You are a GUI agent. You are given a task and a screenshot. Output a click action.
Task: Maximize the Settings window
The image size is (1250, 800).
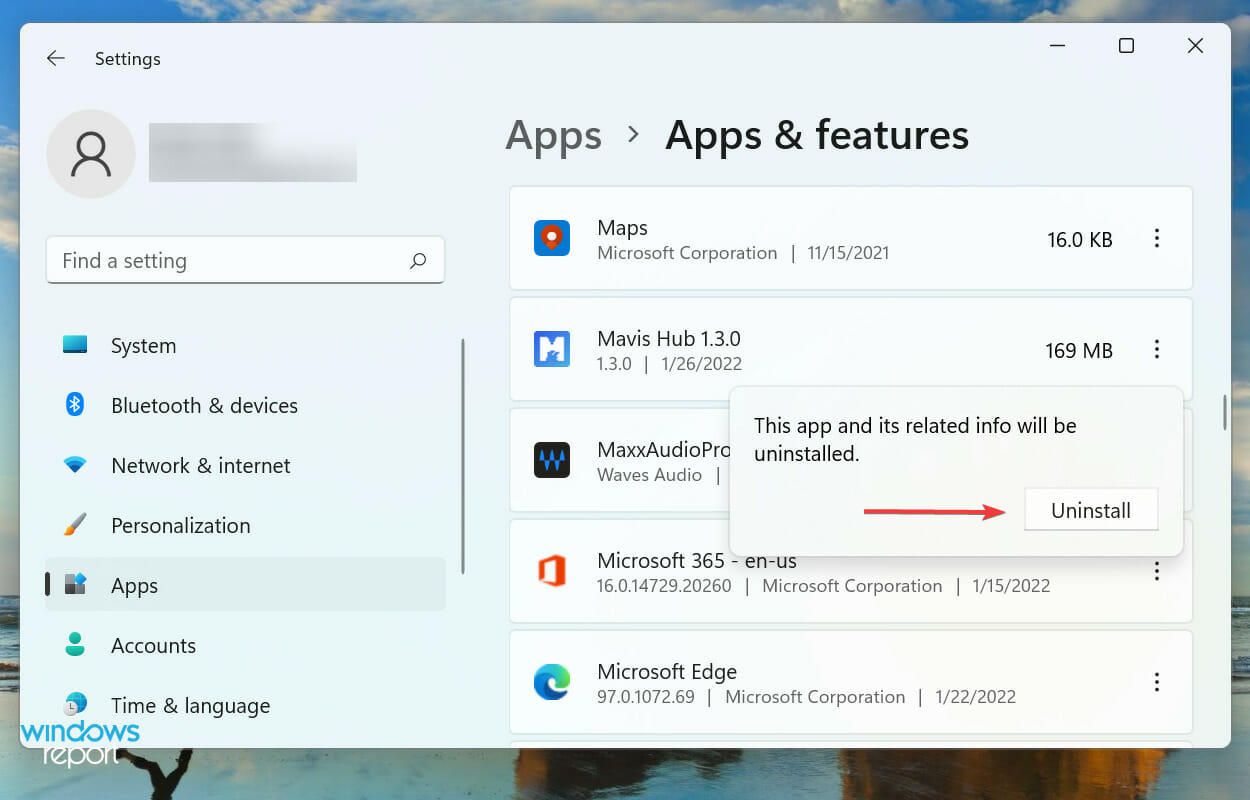point(1126,46)
